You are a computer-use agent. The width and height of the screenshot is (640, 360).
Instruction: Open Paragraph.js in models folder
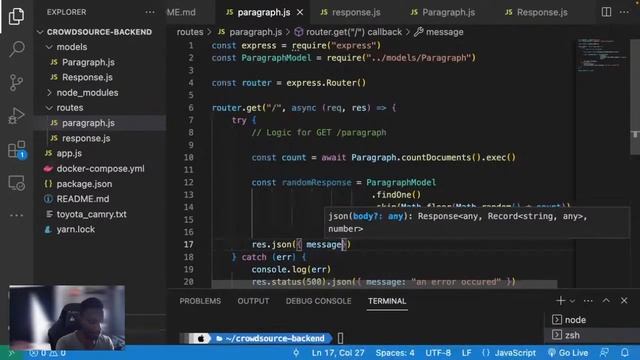88,62
